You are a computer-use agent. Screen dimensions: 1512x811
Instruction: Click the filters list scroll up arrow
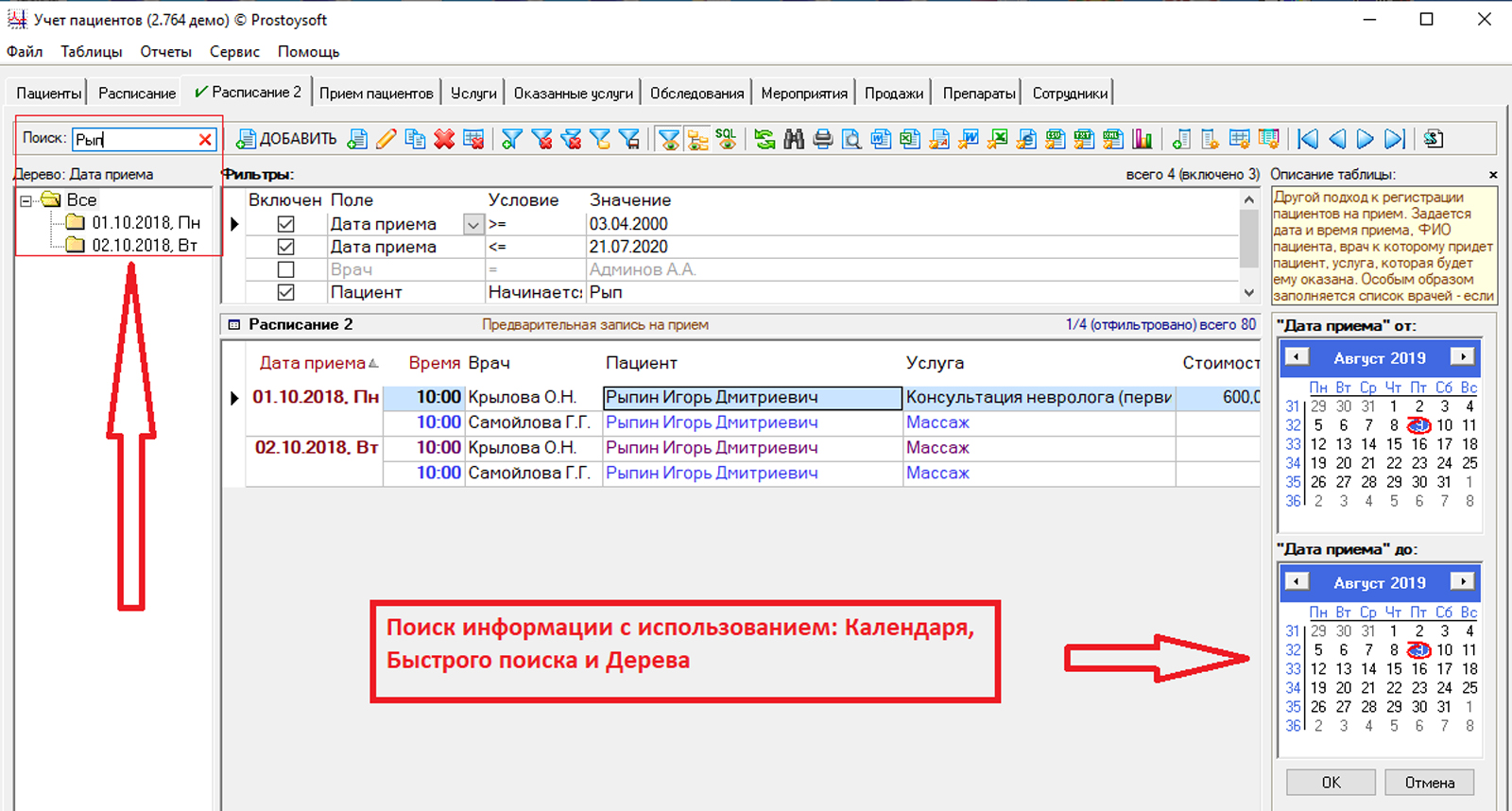click(1249, 199)
